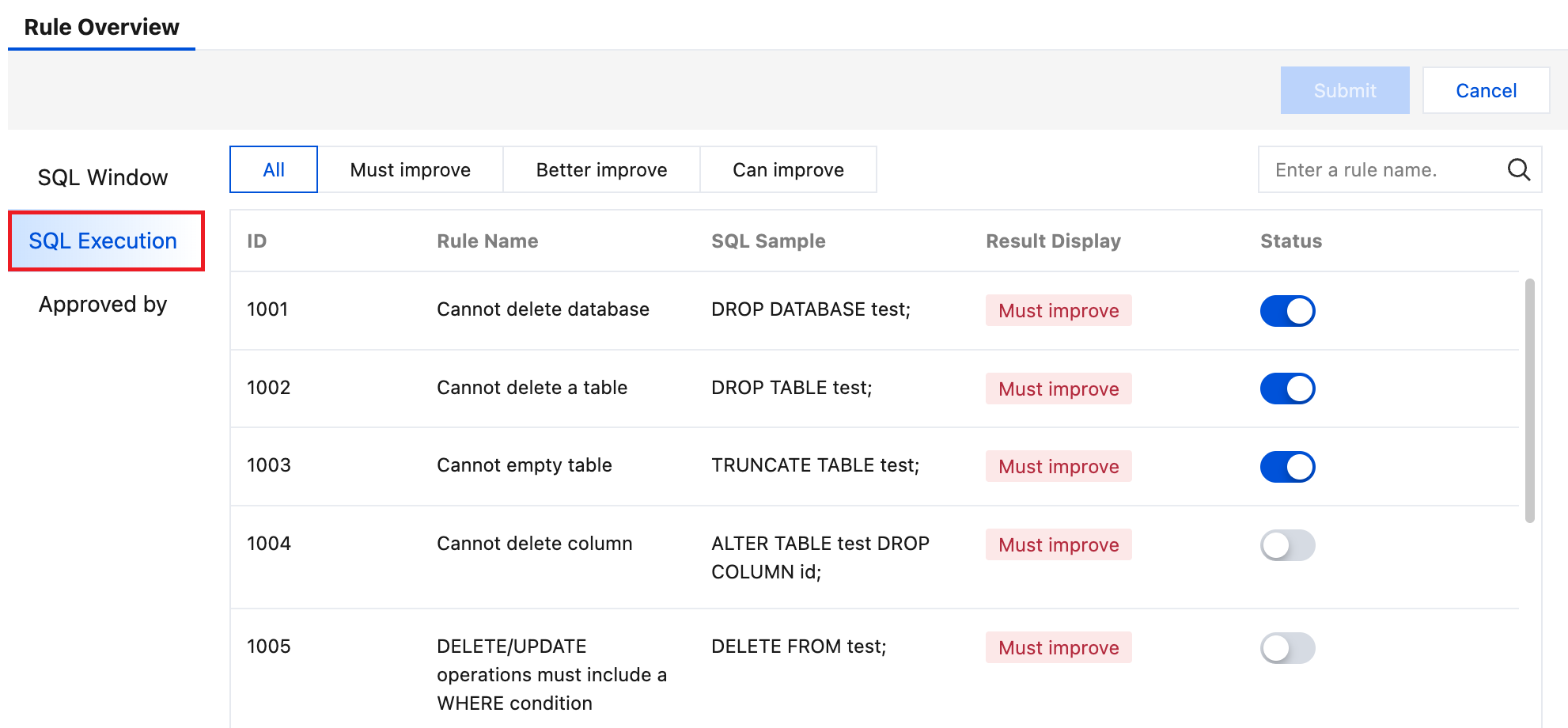Show Better improve rules
Image resolution: width=1568 pixels, height=728 pixels.
pos(601,169)
